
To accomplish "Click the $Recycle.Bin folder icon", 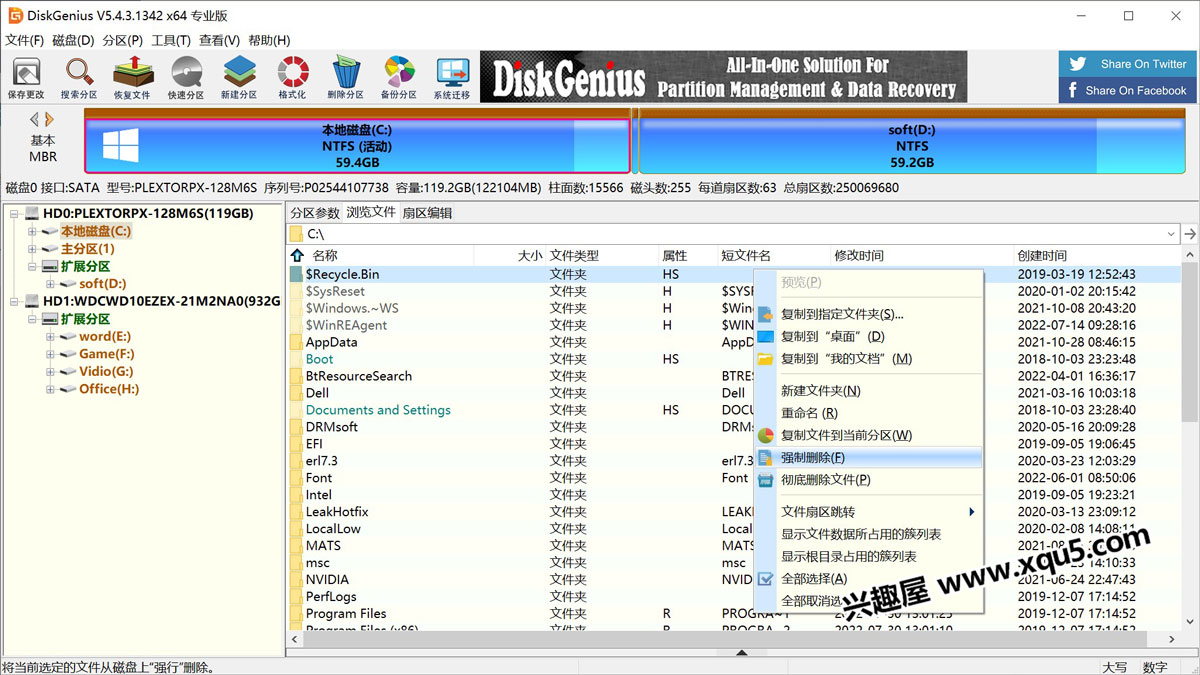I will (297, 274).
